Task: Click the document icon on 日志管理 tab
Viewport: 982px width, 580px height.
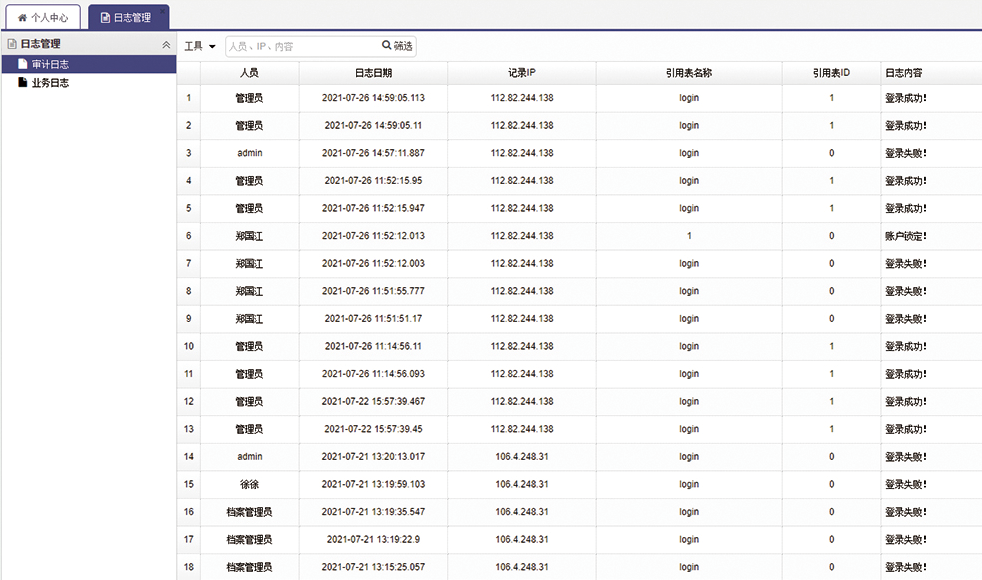Action: pyautogui.click(x=105, y=18)
